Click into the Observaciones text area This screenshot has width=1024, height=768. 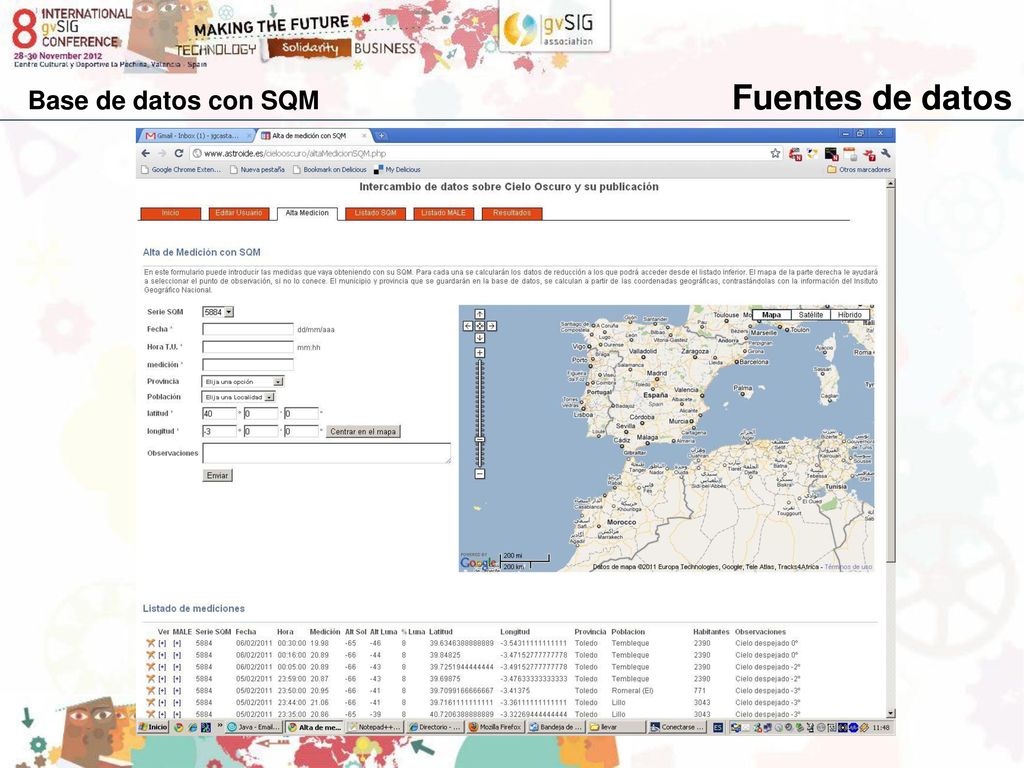[x=327, y=453]
